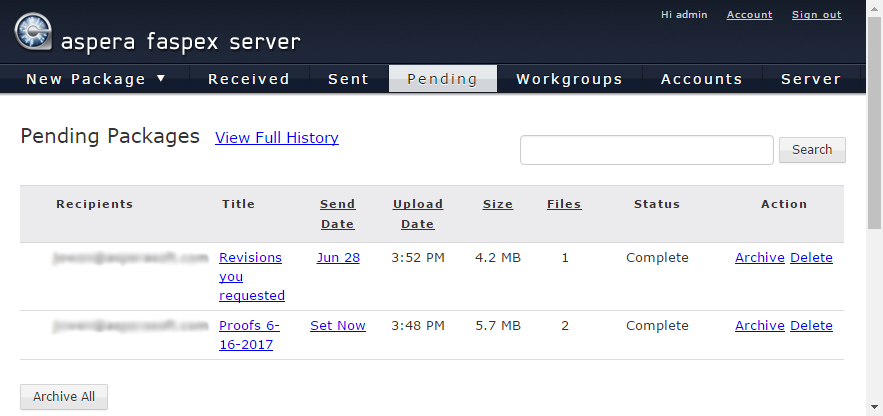Open the Accounts tab
This screenshot has width=883, height=416.
(x=701, y=79)
